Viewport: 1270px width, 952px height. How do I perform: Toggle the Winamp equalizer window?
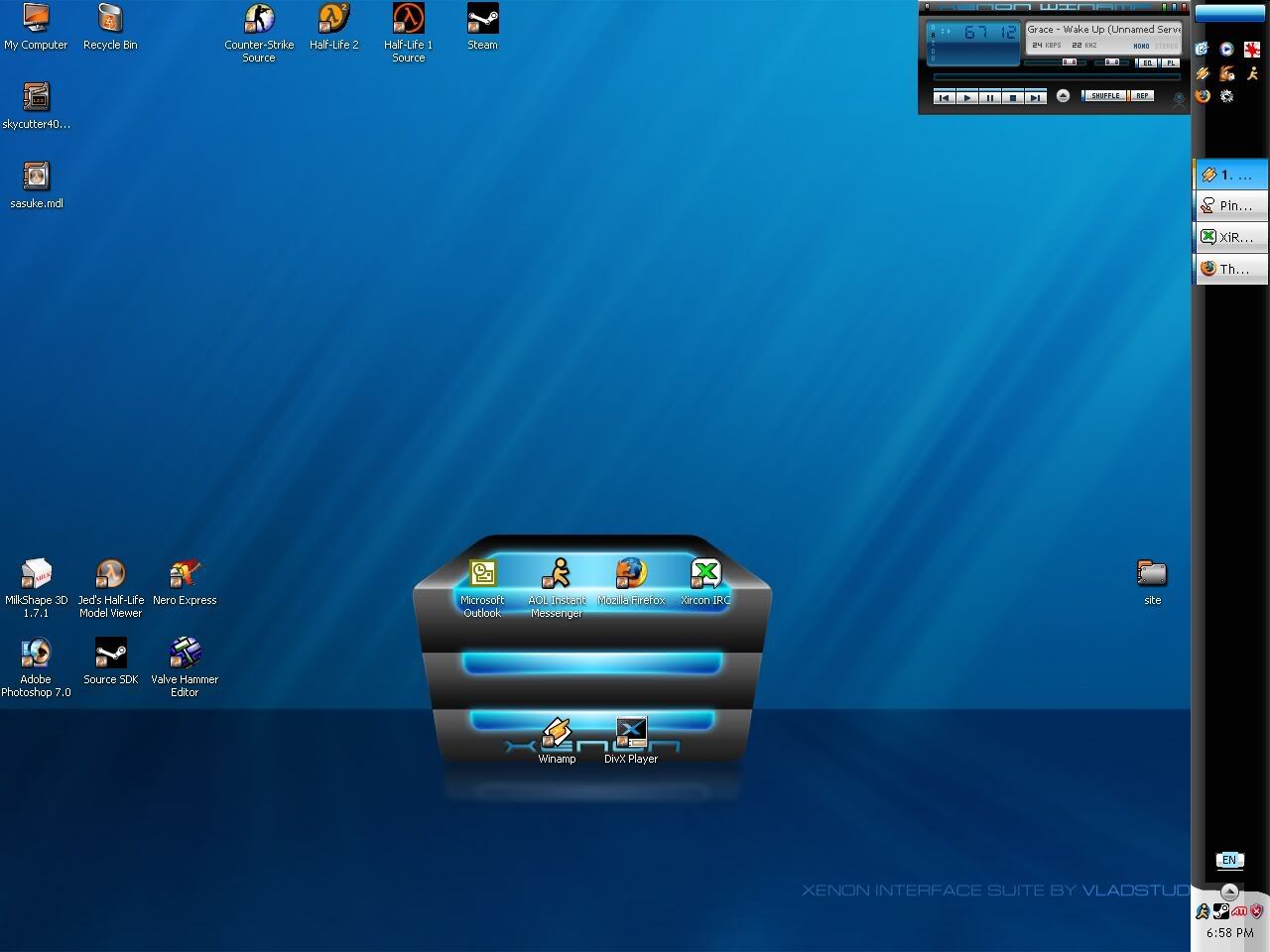[1148, 62]
